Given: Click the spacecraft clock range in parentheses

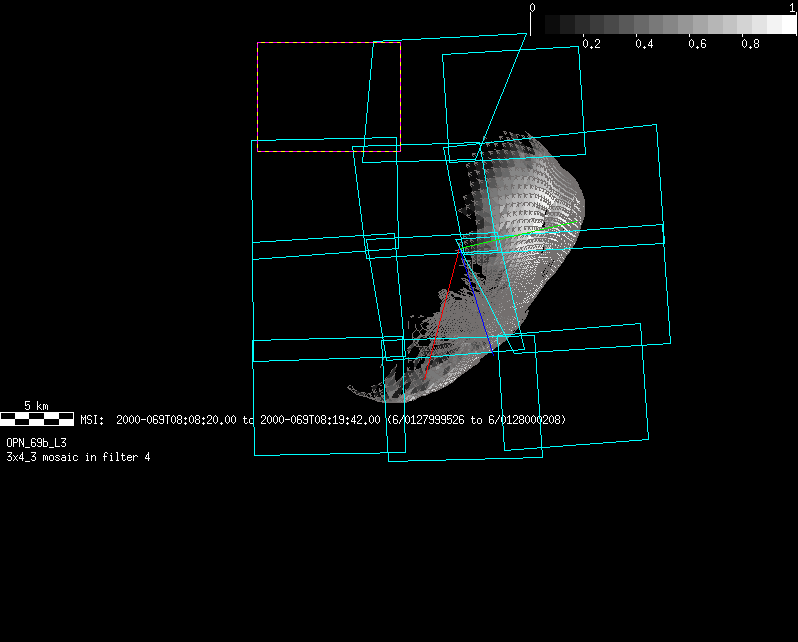Looking at the screenshot, I should click(x=476, y=420).
